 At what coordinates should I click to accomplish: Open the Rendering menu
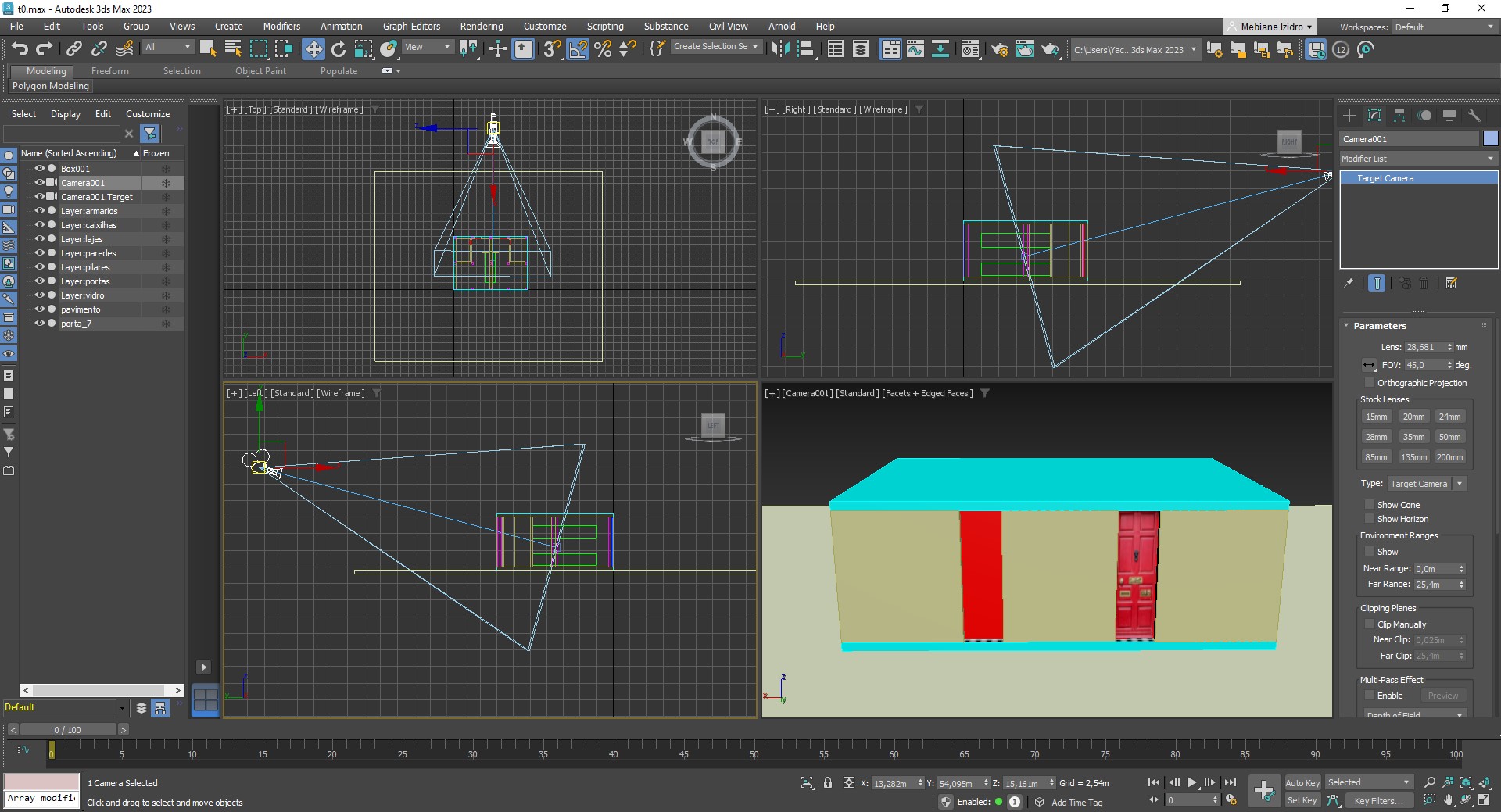[x=481, y=26]
